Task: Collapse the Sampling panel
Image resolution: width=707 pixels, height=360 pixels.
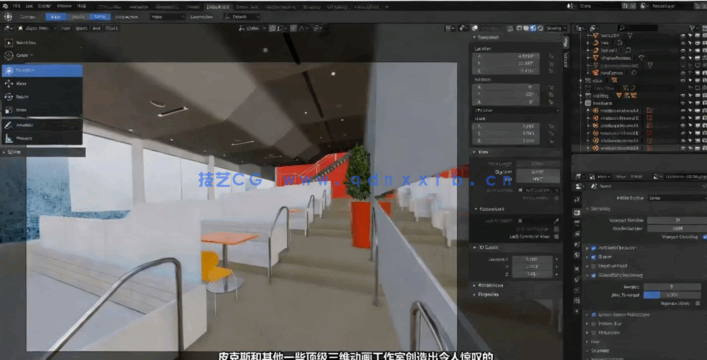Action: tap(599, 209)
